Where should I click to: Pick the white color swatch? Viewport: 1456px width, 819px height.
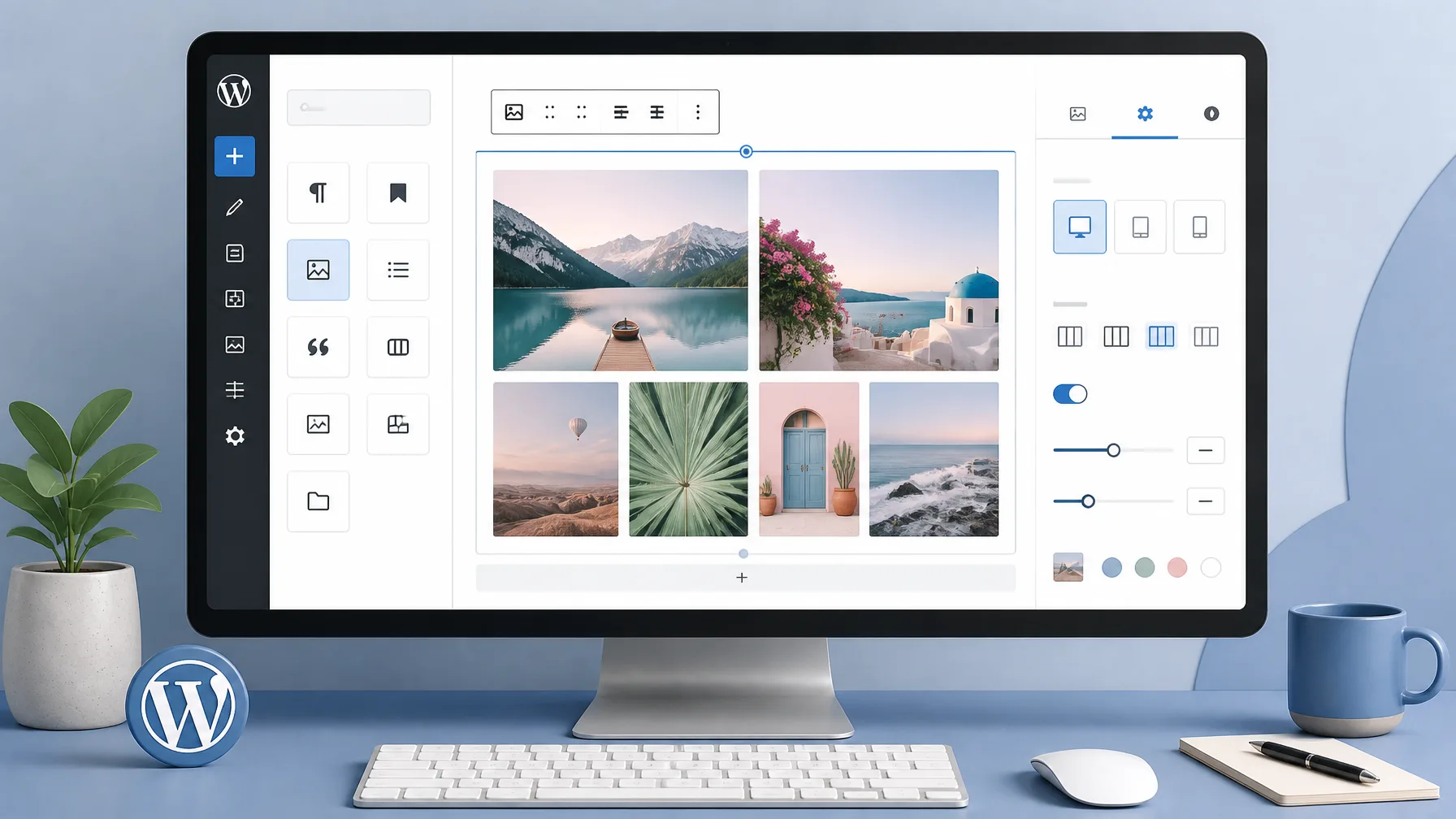(x=1211, y=567)
